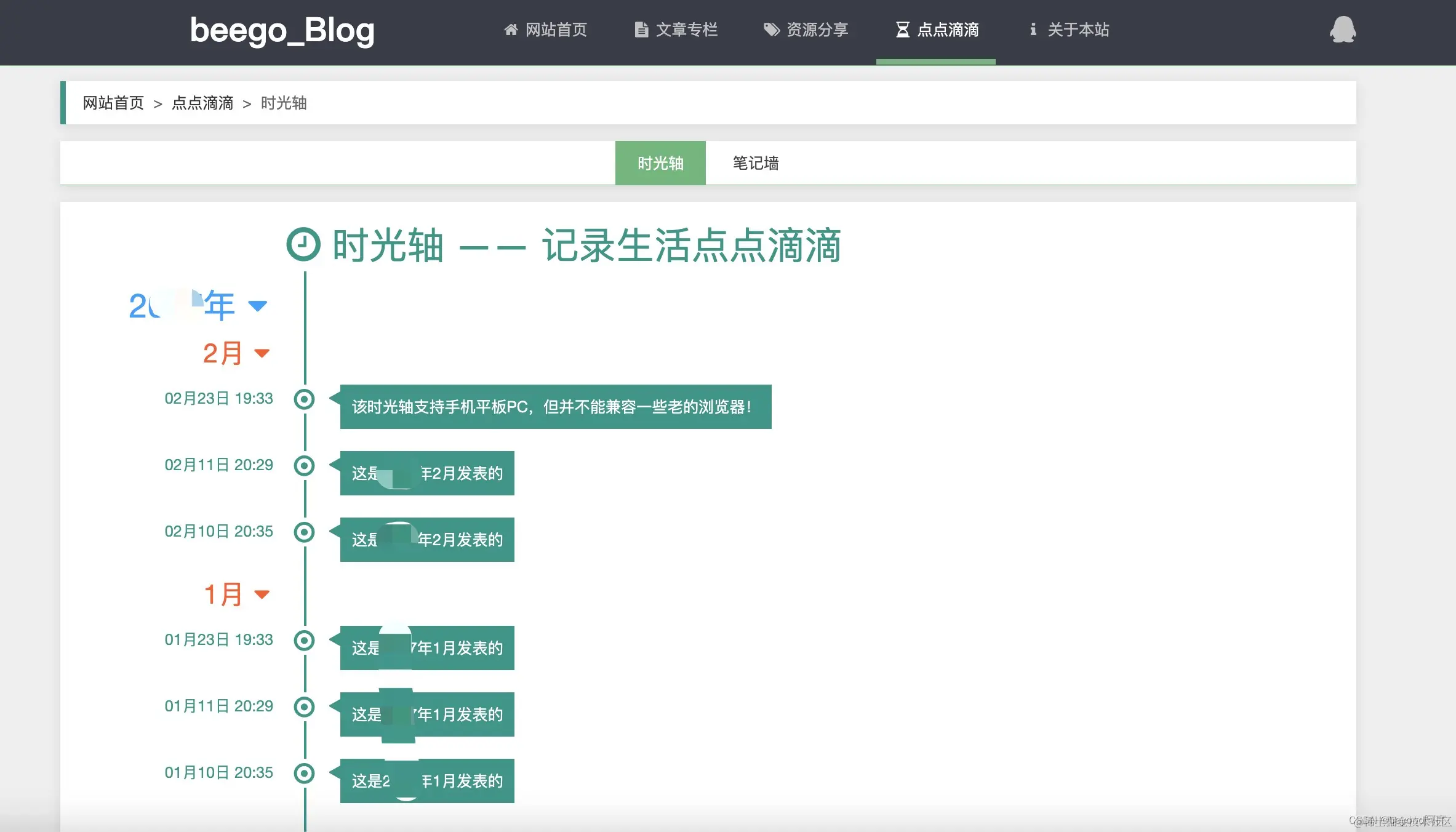
Task: Click the 02月10日 entry bubble 2月发表的
Action: coord(427,540)
